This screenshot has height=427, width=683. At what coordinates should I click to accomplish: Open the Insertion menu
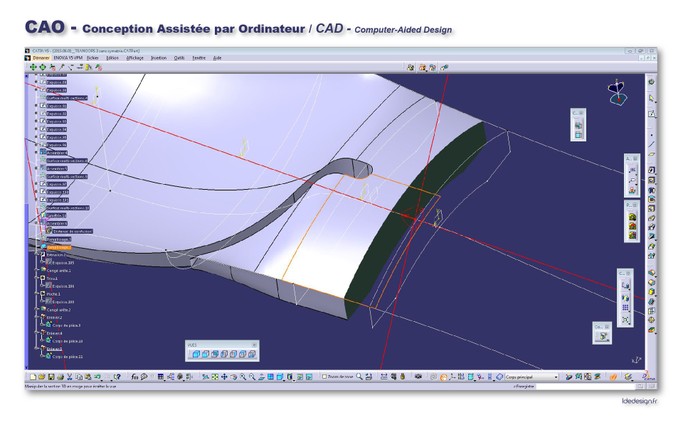click(x=158, y=59)
